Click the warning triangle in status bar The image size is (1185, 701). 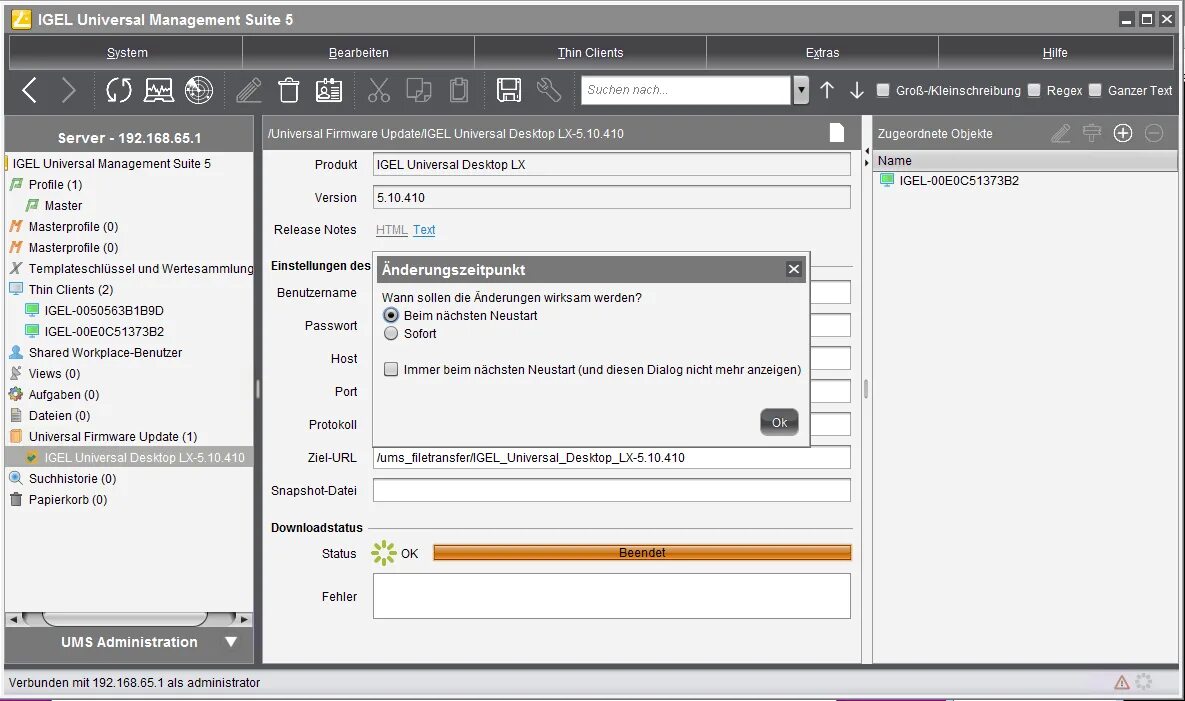1122,682
